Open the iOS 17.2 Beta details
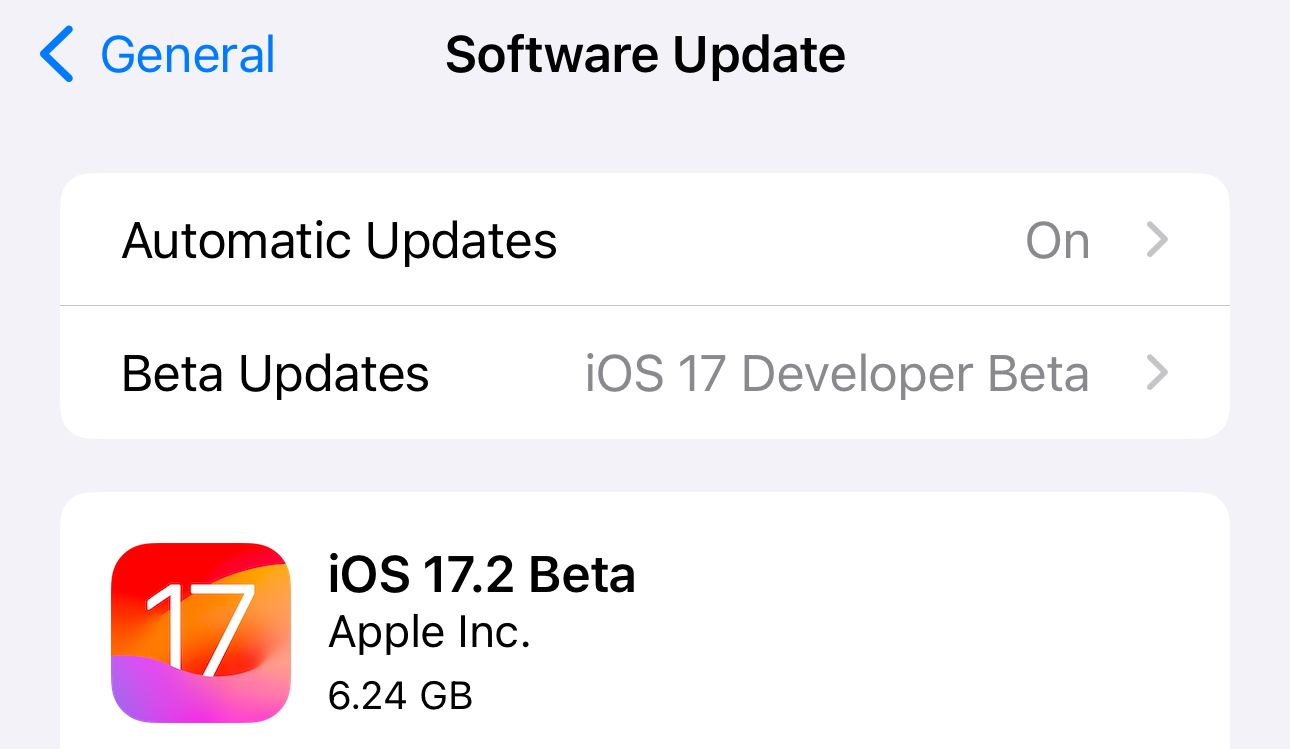Screen dimensions: 1290x749 (483, 575)
